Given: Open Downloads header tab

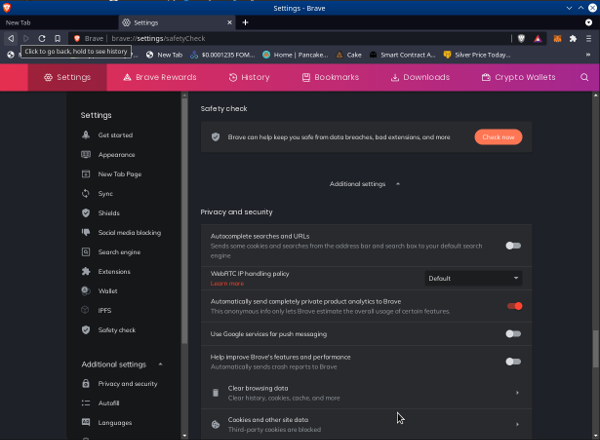Looking at the screenshot, I should 420,77.
